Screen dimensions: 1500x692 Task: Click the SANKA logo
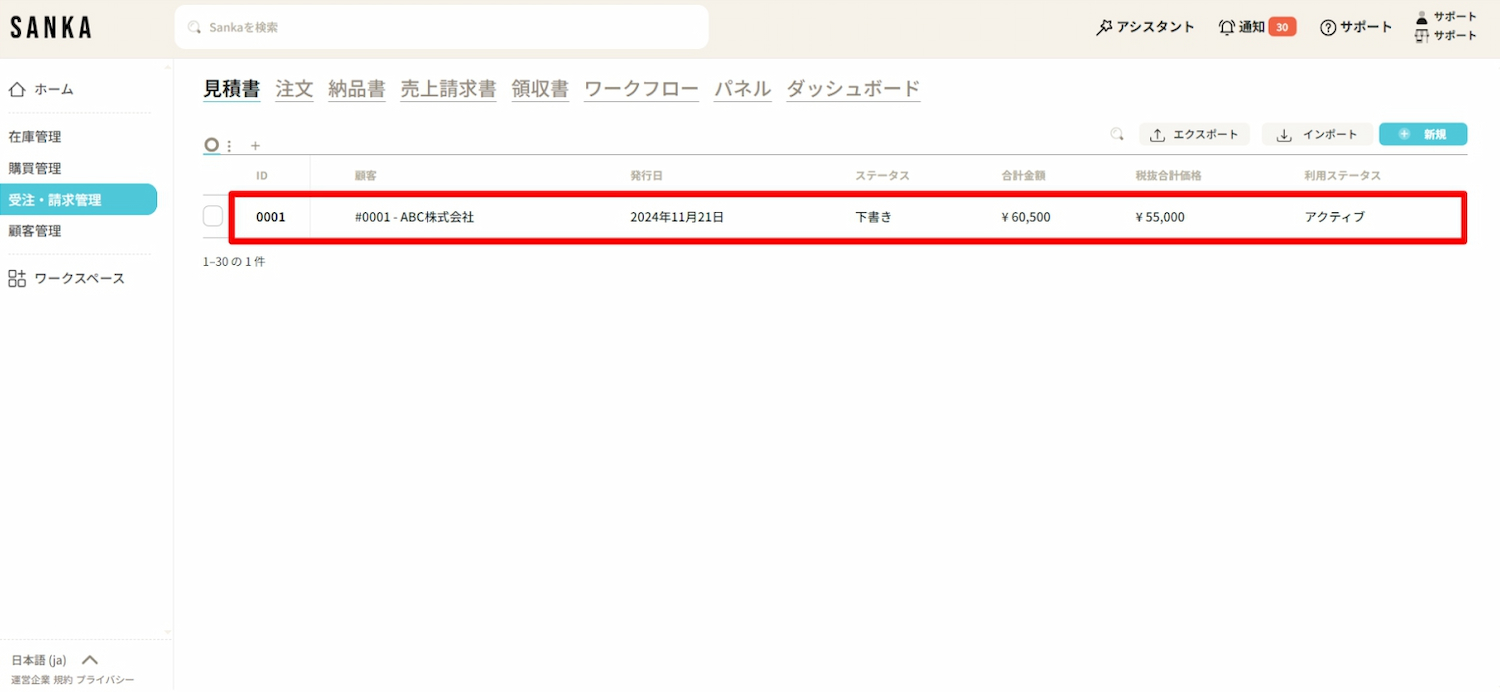coord(50,28)
